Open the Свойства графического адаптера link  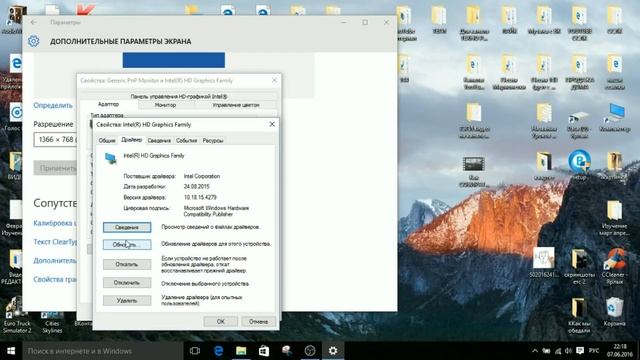coord(55,279)
